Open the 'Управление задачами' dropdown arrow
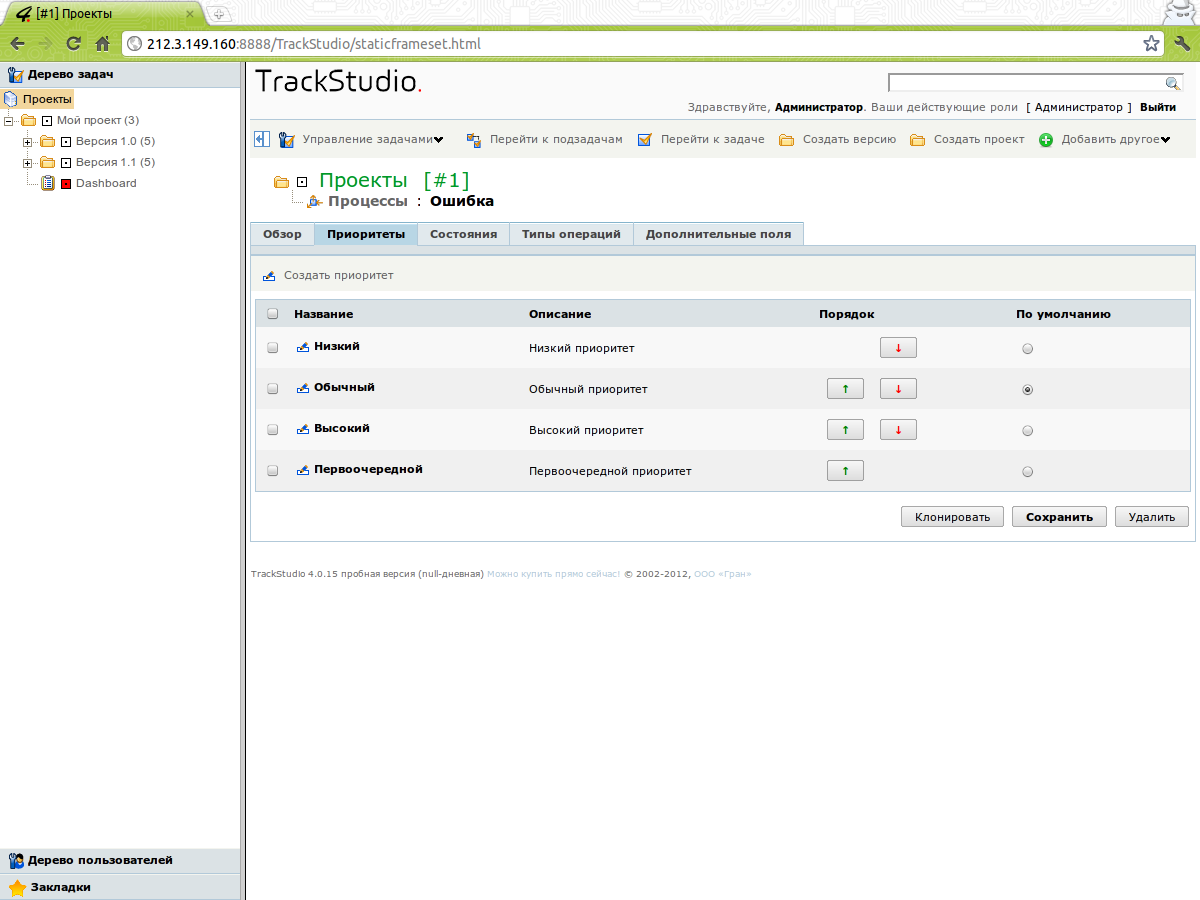The height and width of the screenshot is (900, 1200). pyautogui.click(x=438, y=140)
